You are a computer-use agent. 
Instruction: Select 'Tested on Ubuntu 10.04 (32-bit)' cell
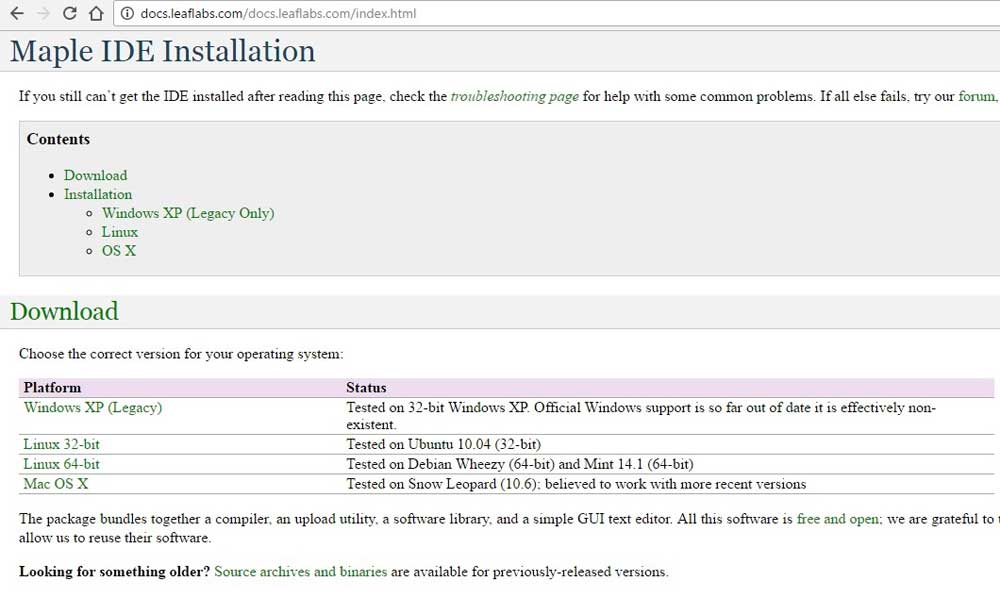(443, 444)
